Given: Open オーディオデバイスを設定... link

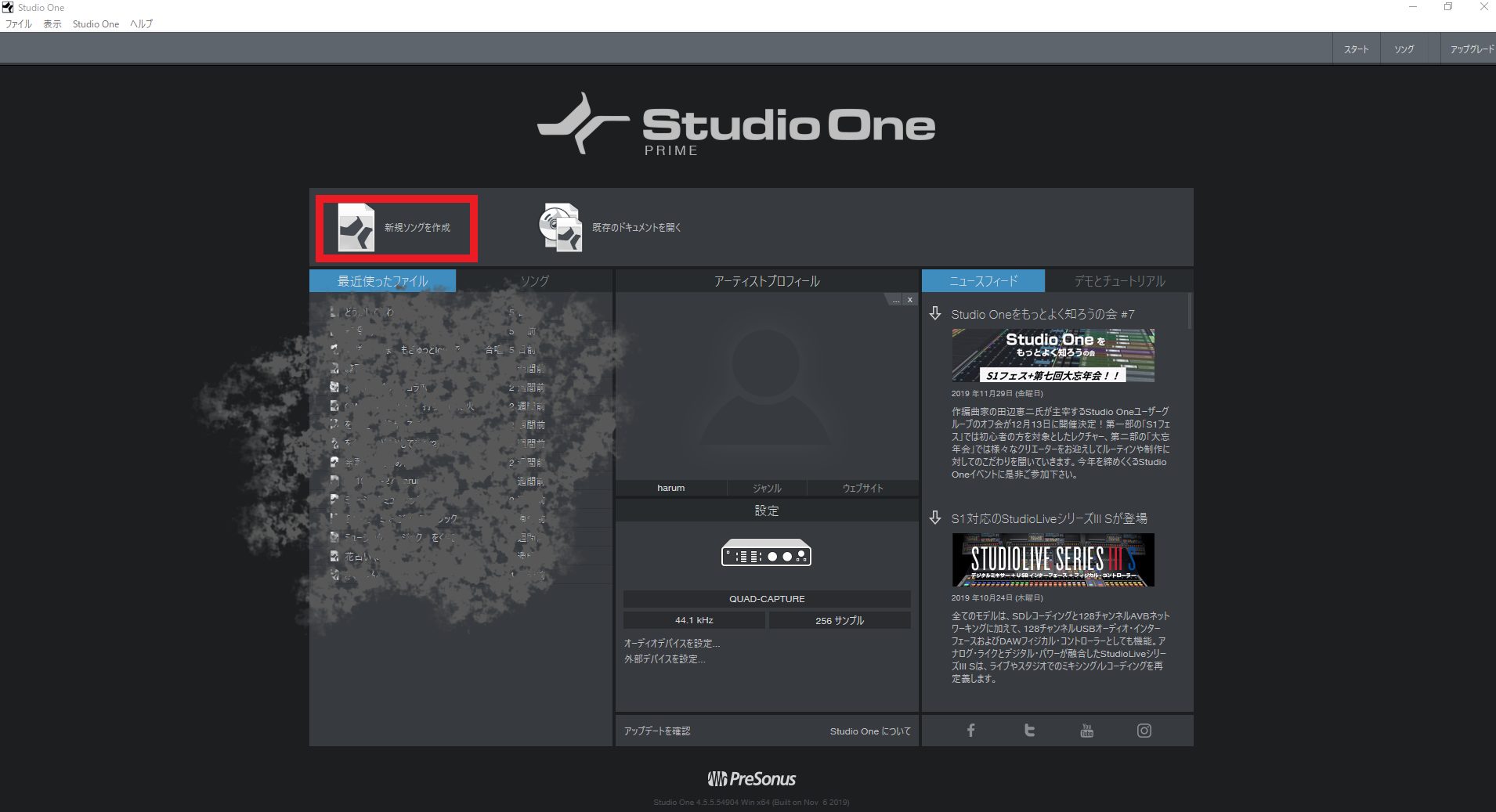Looking at the screenshot, I should tap(671, 643).
